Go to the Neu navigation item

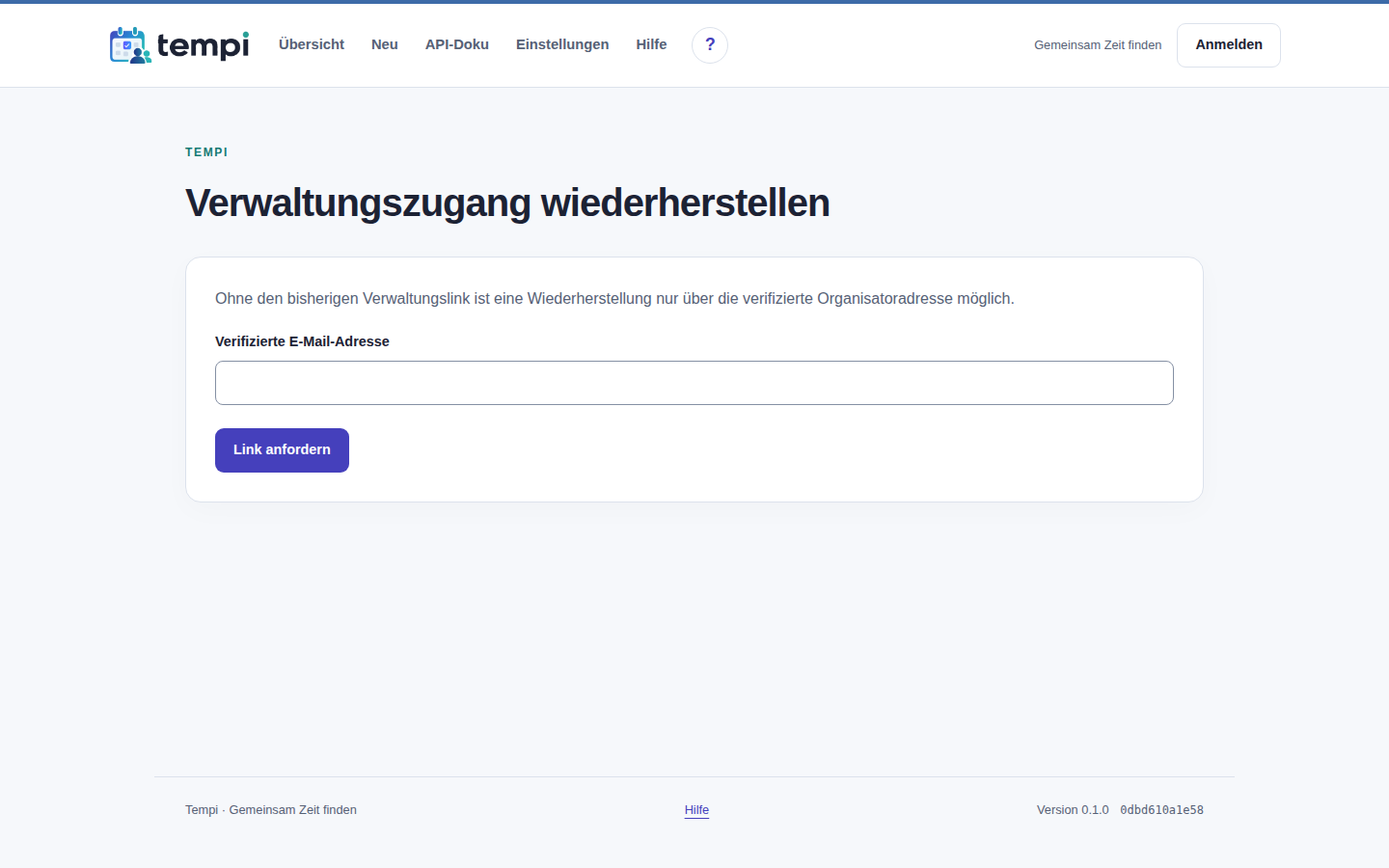click(x=385, y=44)
